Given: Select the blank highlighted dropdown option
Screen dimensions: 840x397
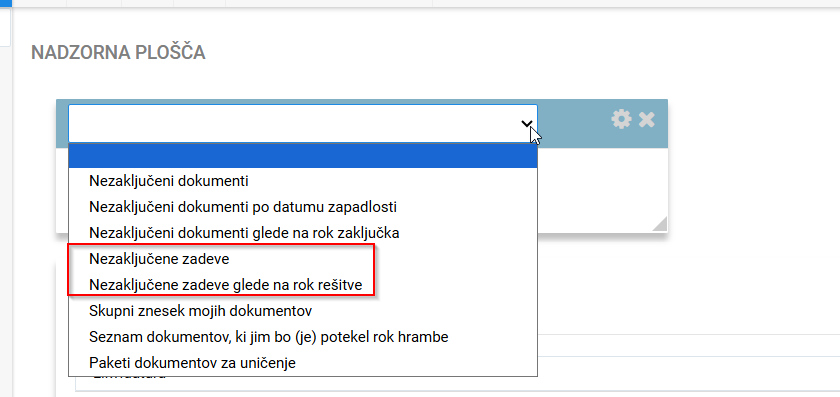Looking at the screenshot, I should tap(303, 155).
